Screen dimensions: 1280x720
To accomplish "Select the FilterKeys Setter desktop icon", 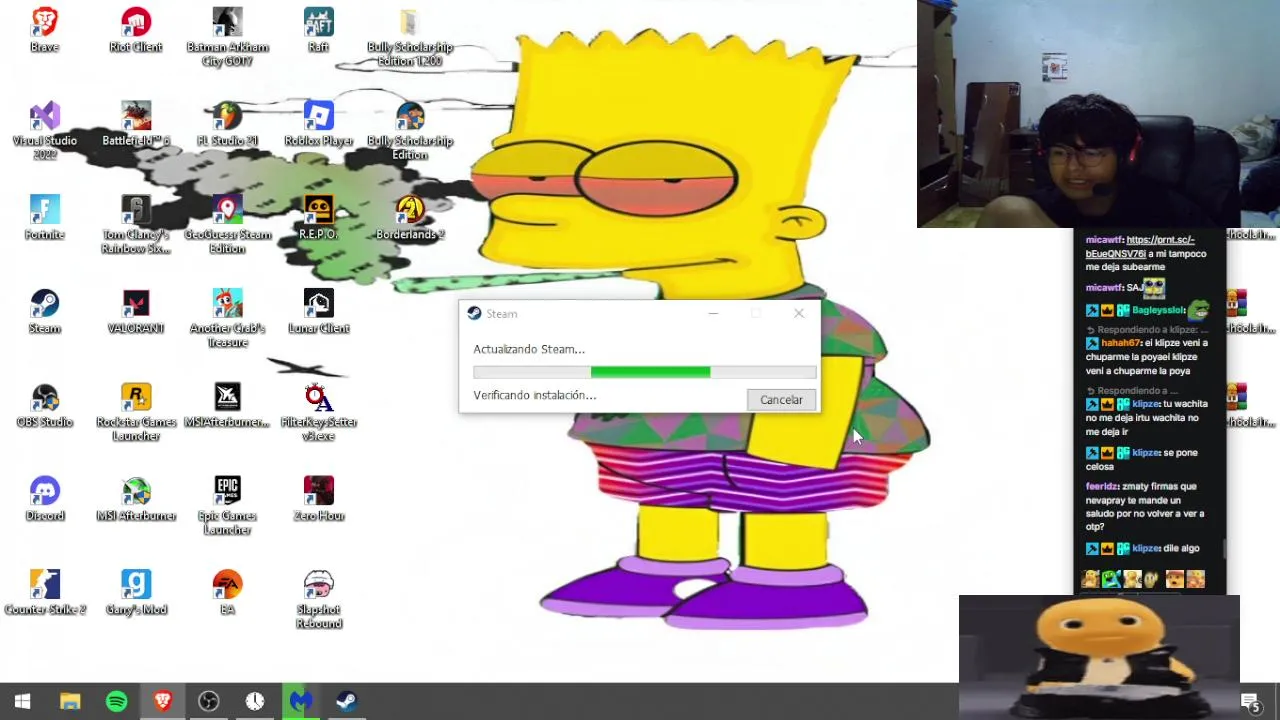I will tap(318, 413).
